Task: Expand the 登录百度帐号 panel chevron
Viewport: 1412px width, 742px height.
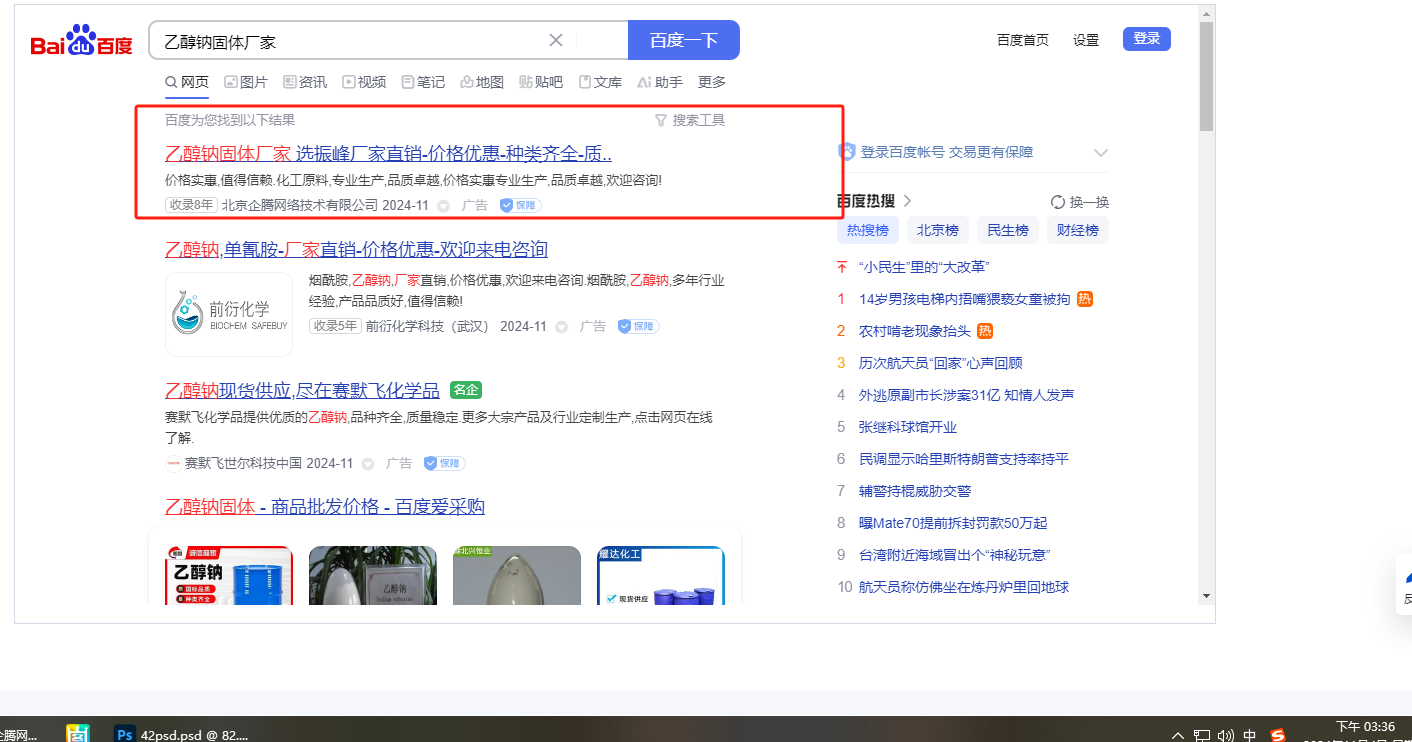Action: [1101, 153]
